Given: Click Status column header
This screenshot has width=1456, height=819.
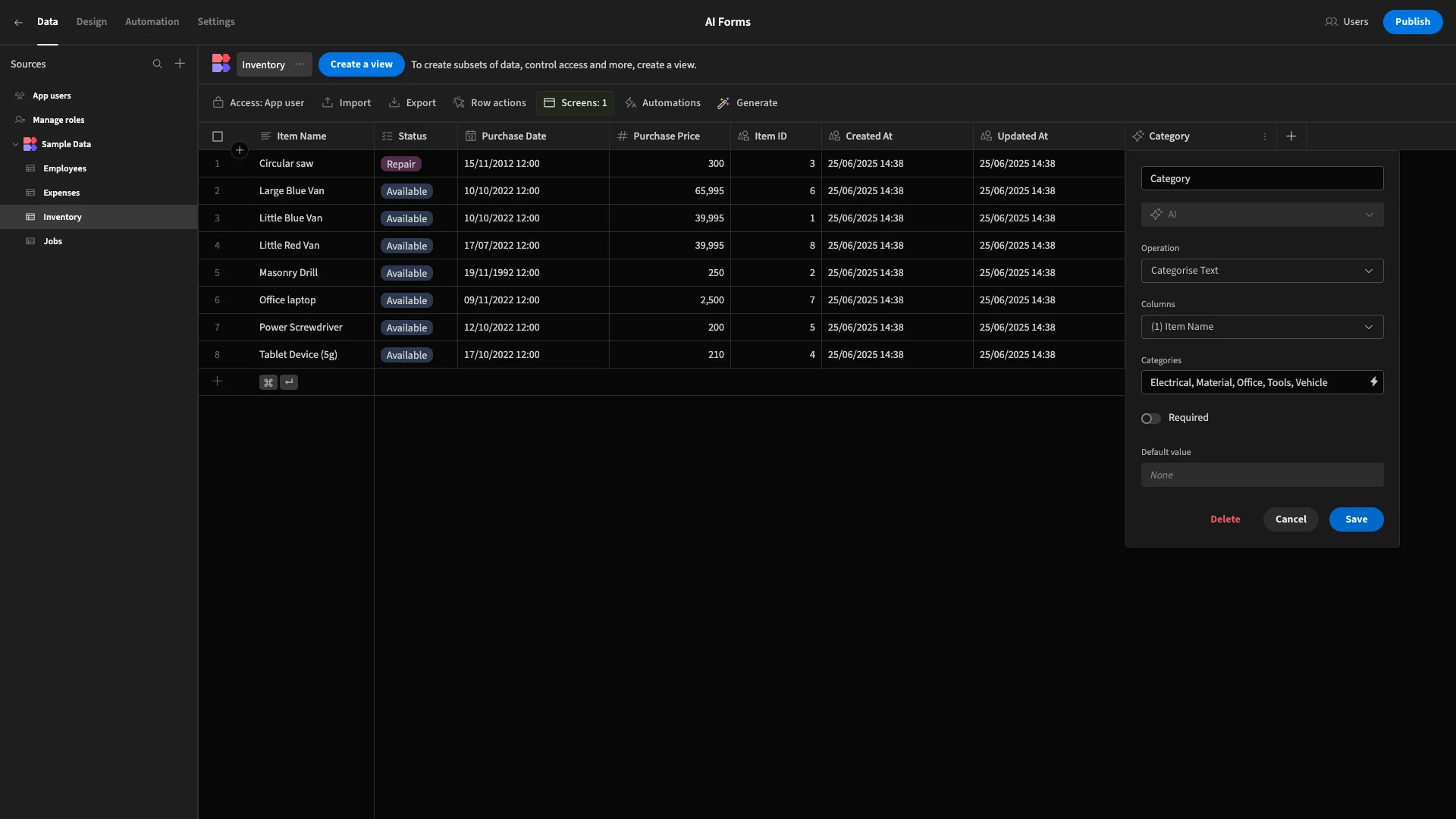Looking at the screenshot, I should coord(416,136).
